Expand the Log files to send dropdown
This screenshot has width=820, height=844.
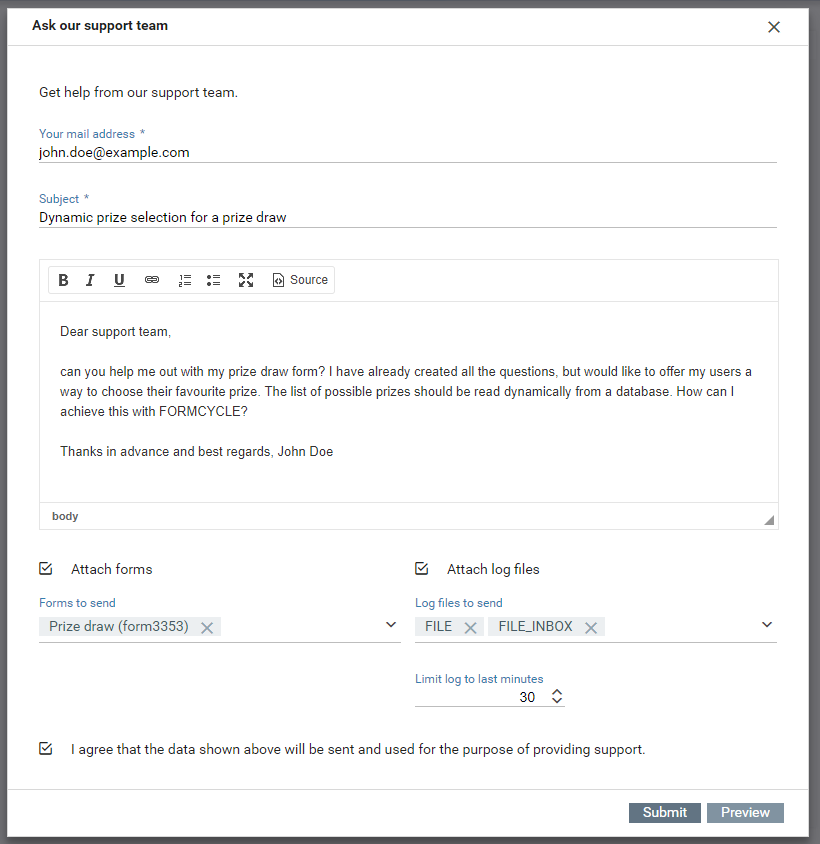pos(767,625)
